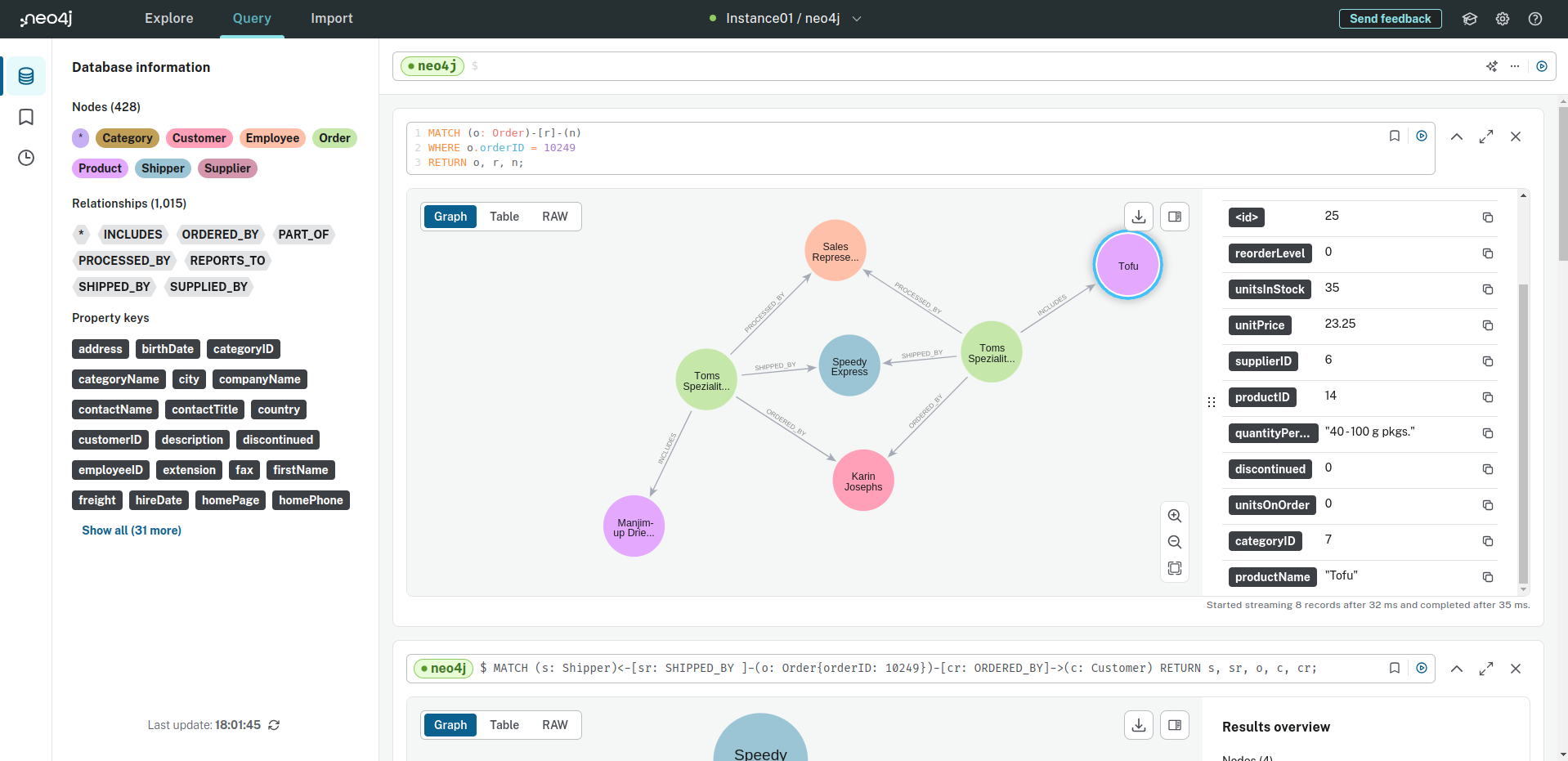Close the first result frame

click(x=1516, y=137)
